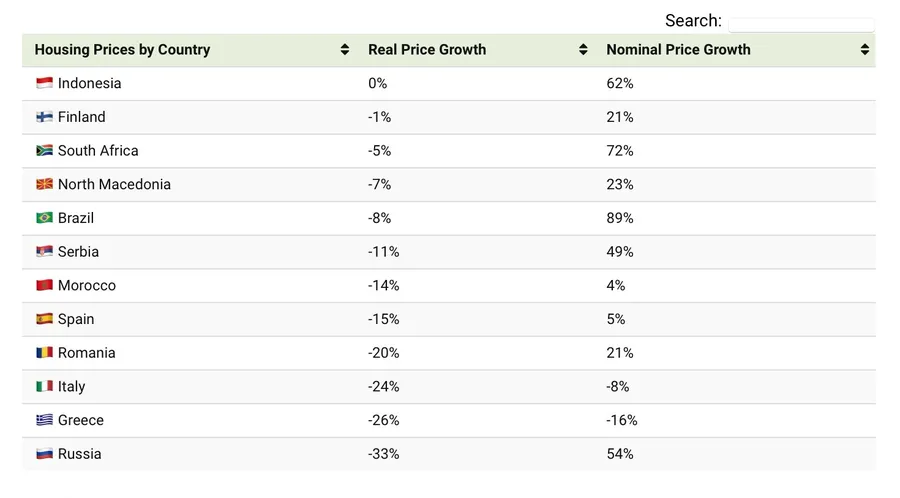Click the Italy flag icon
Screen dimensions: 900x498
coord(44,386)
